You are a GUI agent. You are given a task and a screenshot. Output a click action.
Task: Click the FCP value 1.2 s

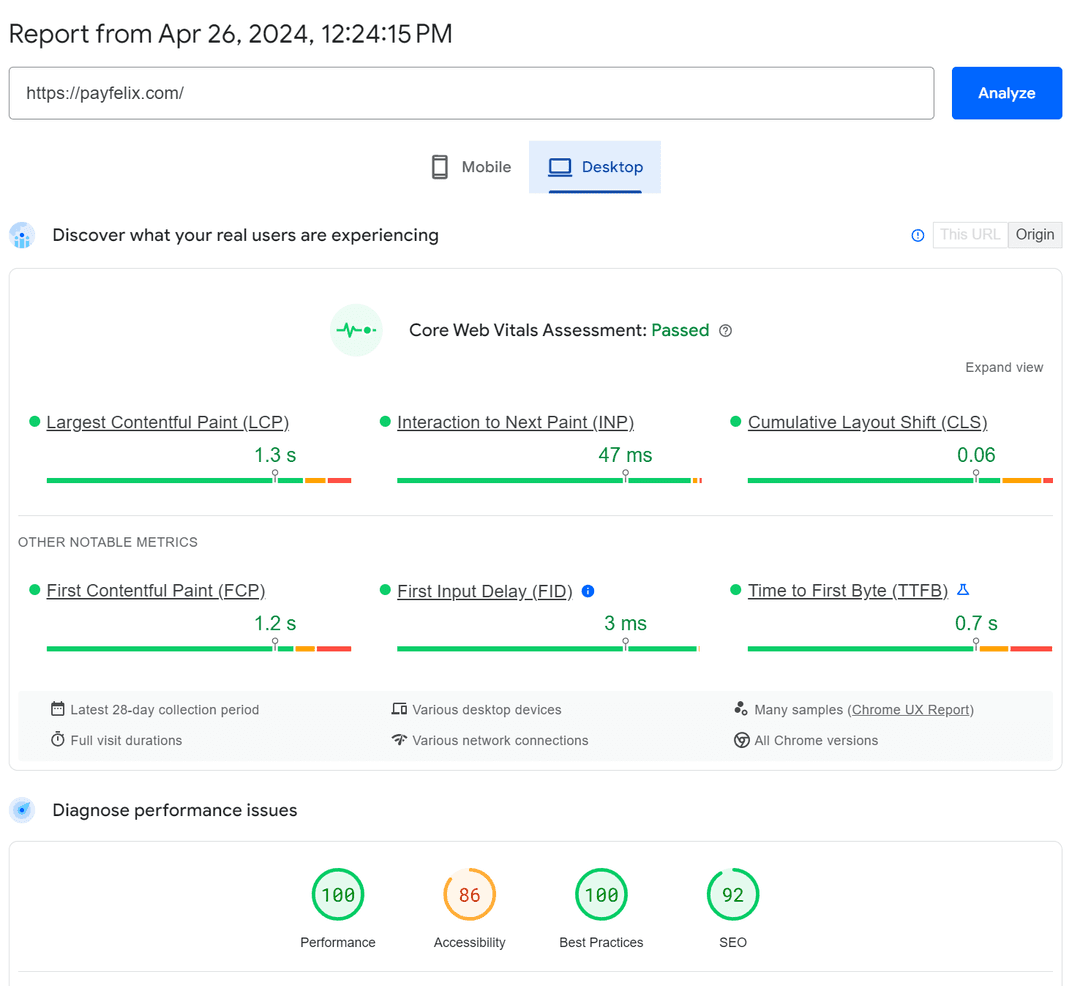point(275,623)
